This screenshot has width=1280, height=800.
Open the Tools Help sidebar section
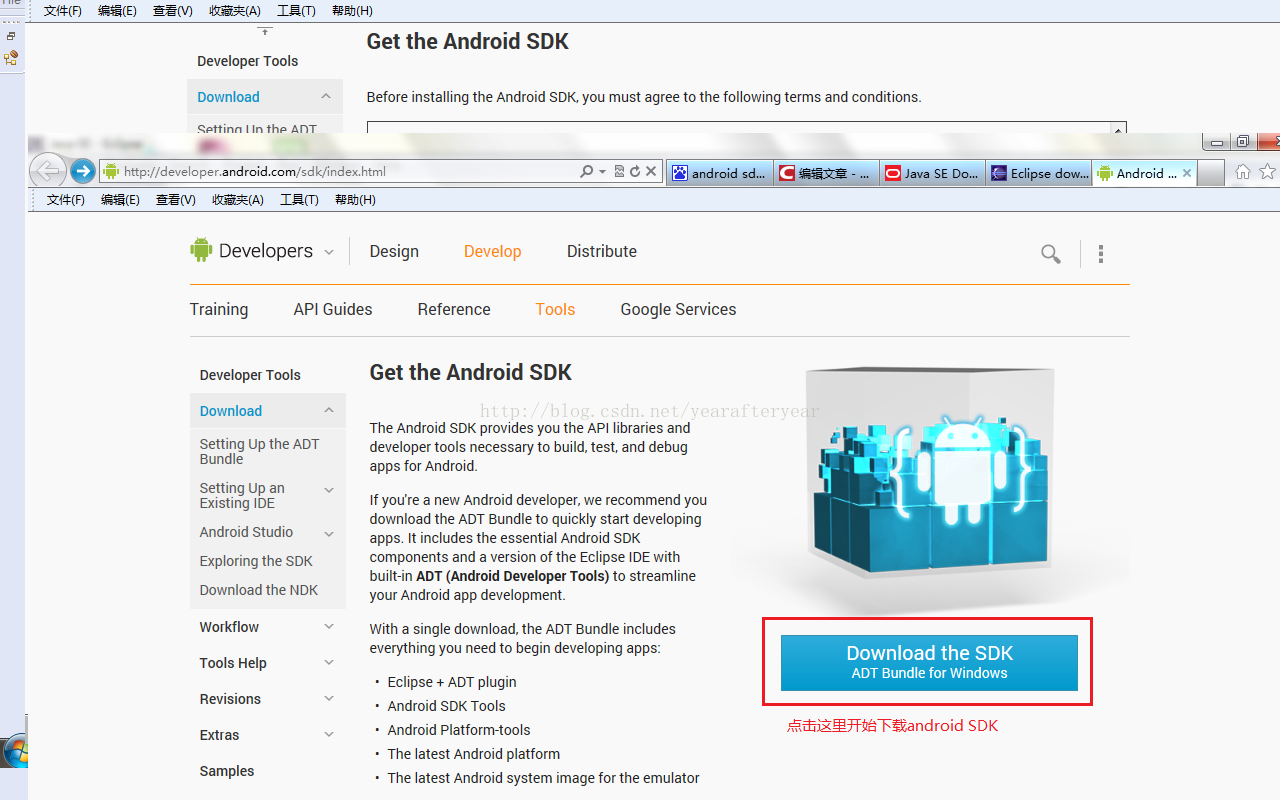pyautogui.click(x=233, y=663)
